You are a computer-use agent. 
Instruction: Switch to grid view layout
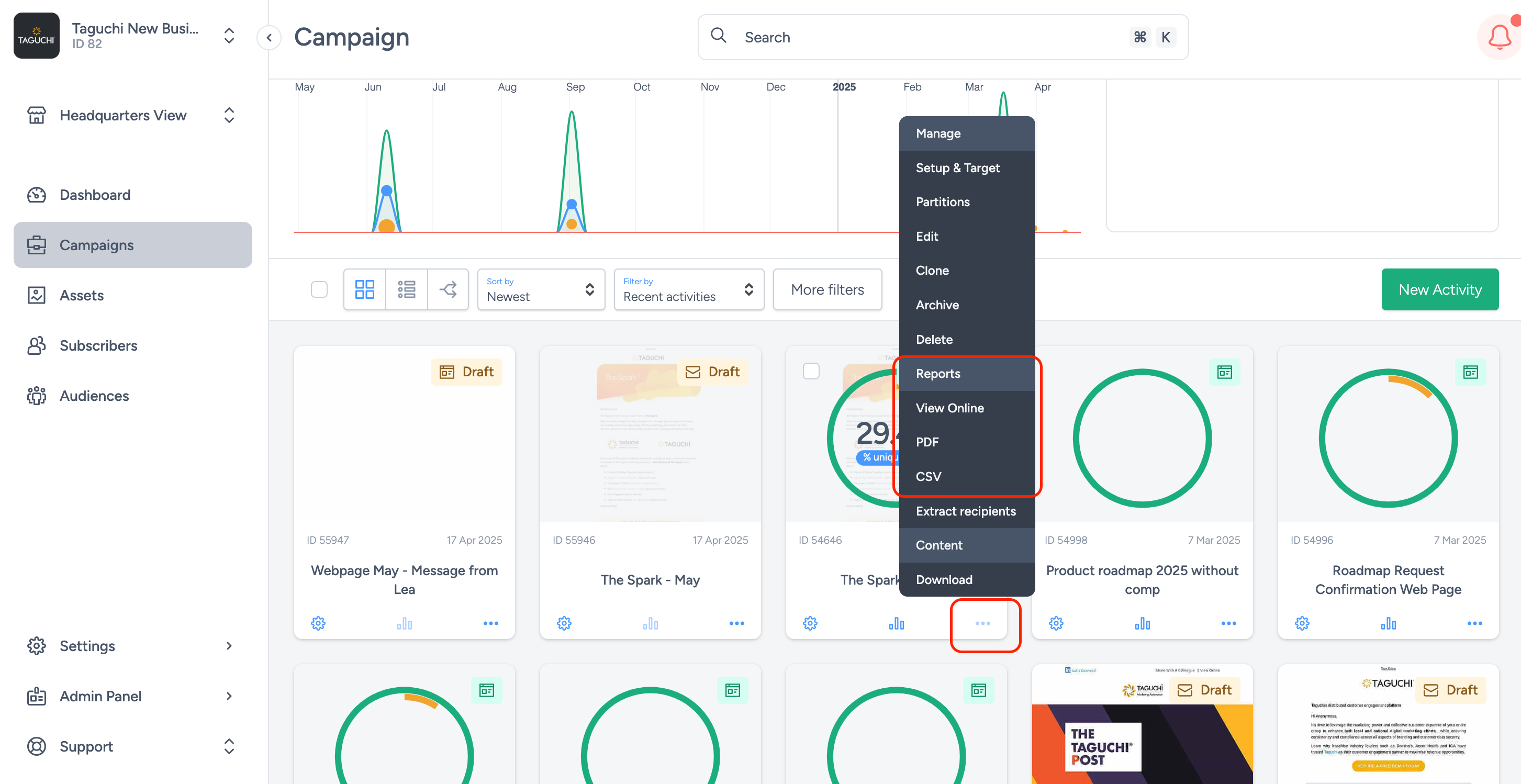(x=364, y=289)
